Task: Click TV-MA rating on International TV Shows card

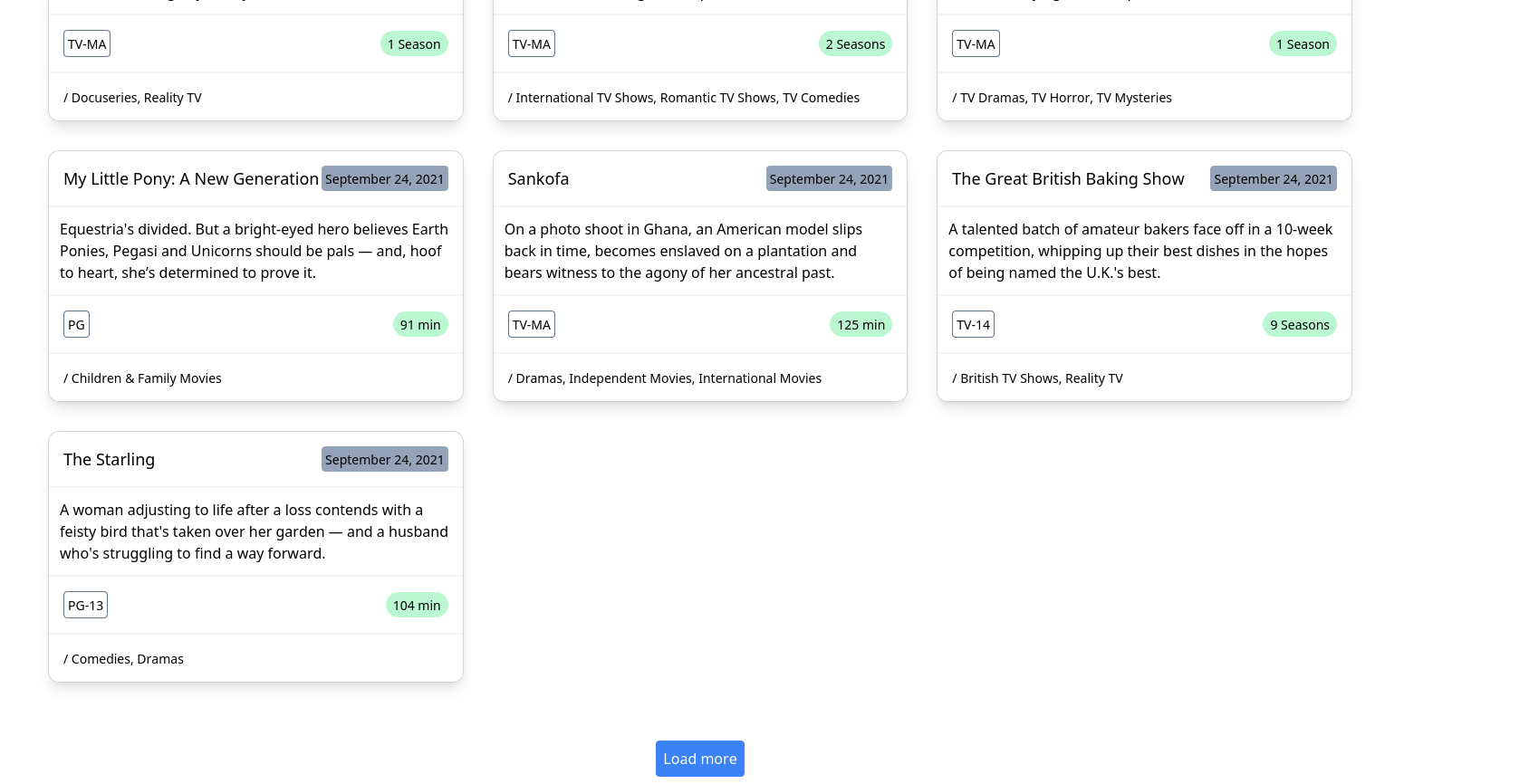Action: [x=532, y=43]
